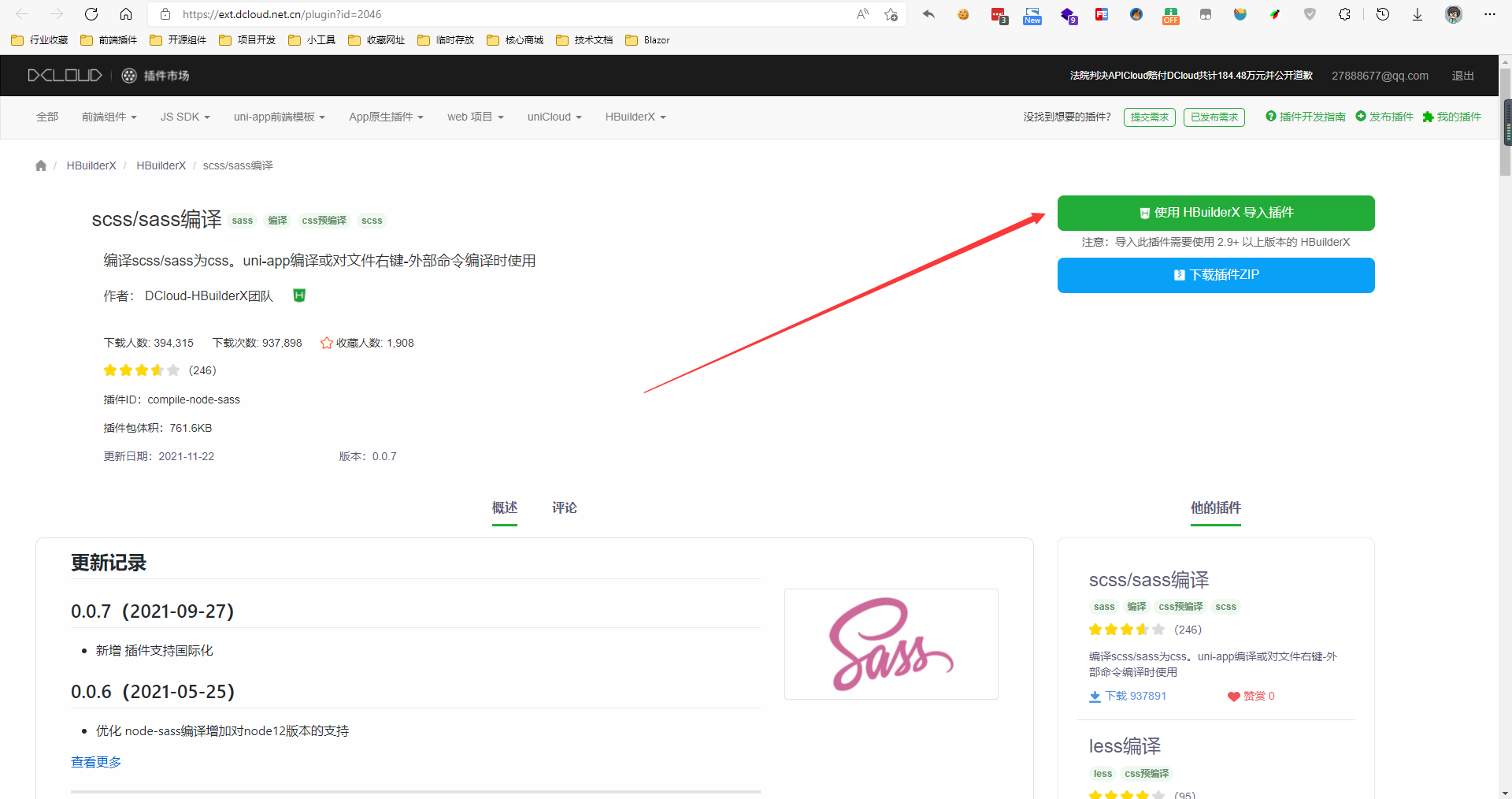Select the 他的插件 tab

(x=1216, y=508)
